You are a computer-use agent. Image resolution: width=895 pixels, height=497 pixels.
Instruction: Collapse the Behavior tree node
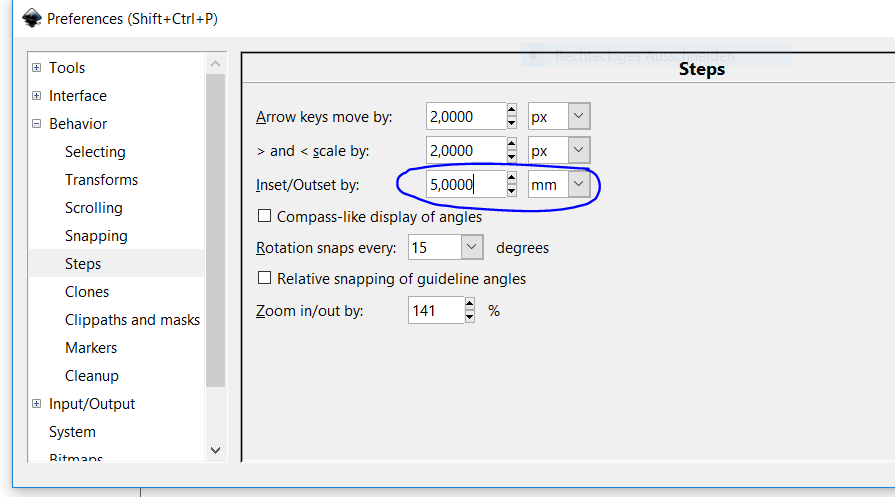pos(37,123)
